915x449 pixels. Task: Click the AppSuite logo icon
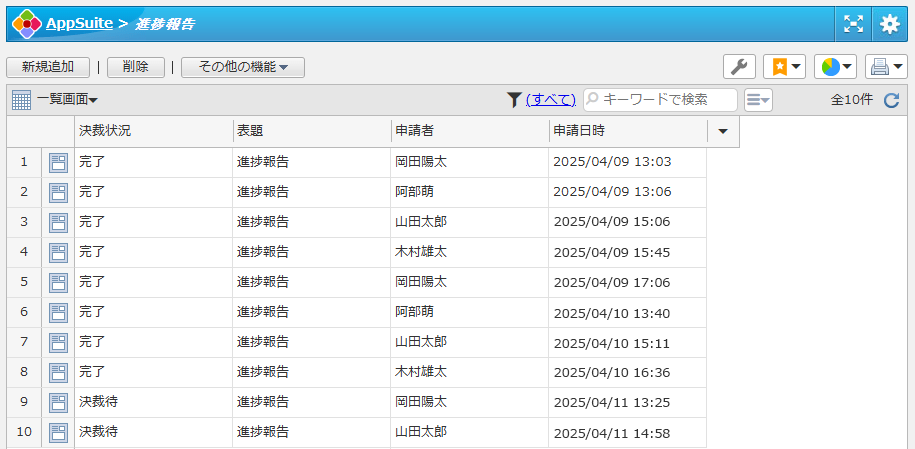(26, 23)
